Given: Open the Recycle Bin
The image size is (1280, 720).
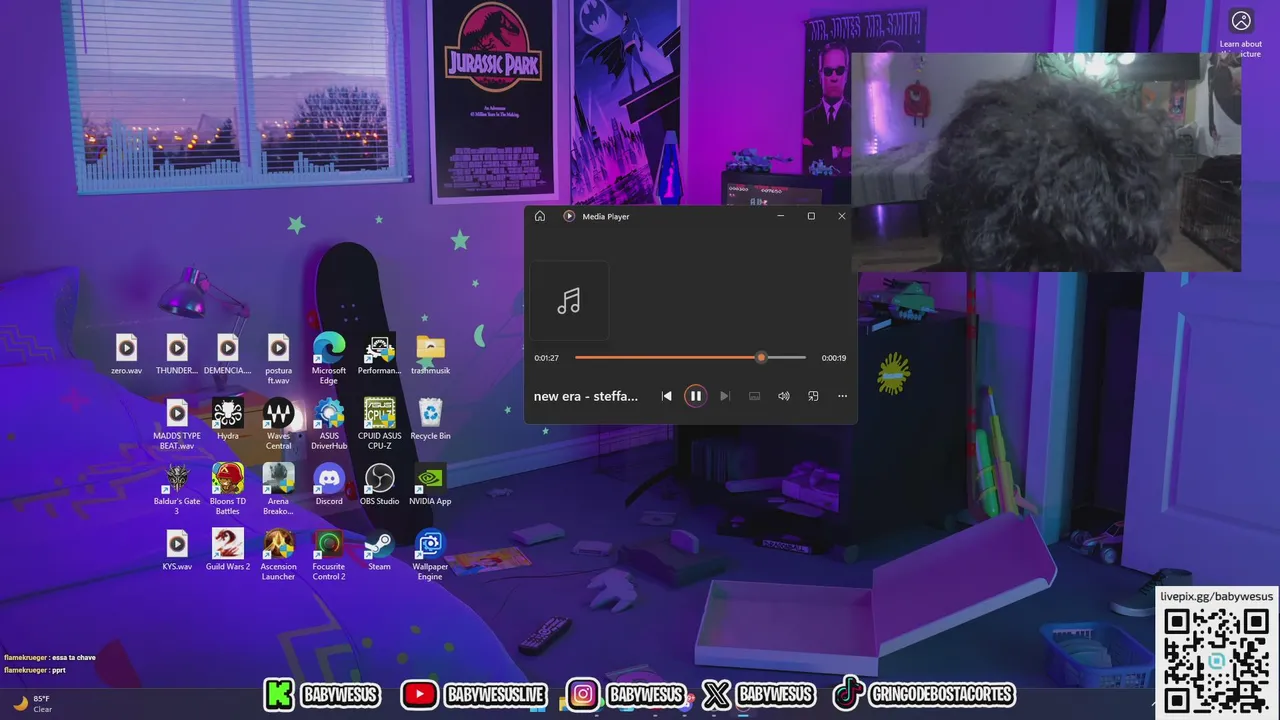Looking at the screenshot, I should (430, 420).
